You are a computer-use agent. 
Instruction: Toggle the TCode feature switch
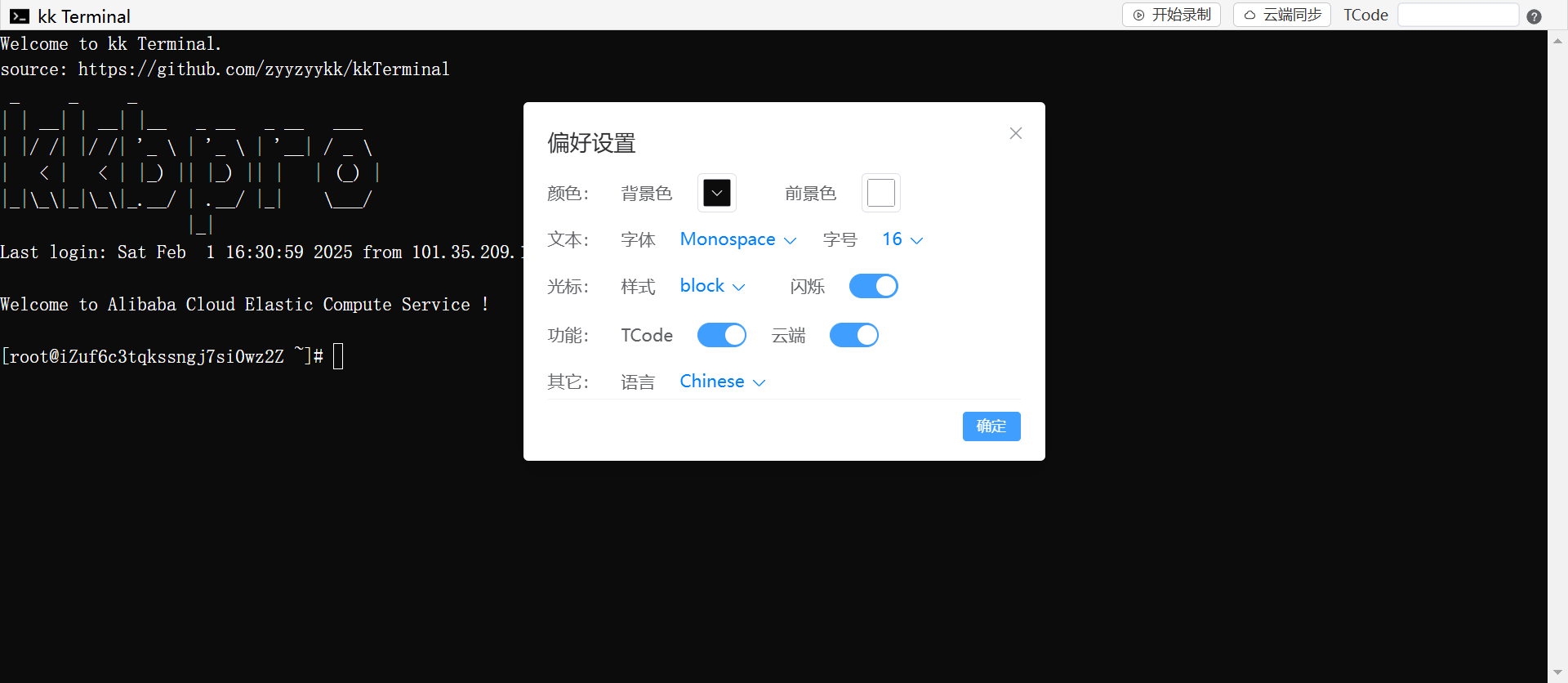(722, 335)
